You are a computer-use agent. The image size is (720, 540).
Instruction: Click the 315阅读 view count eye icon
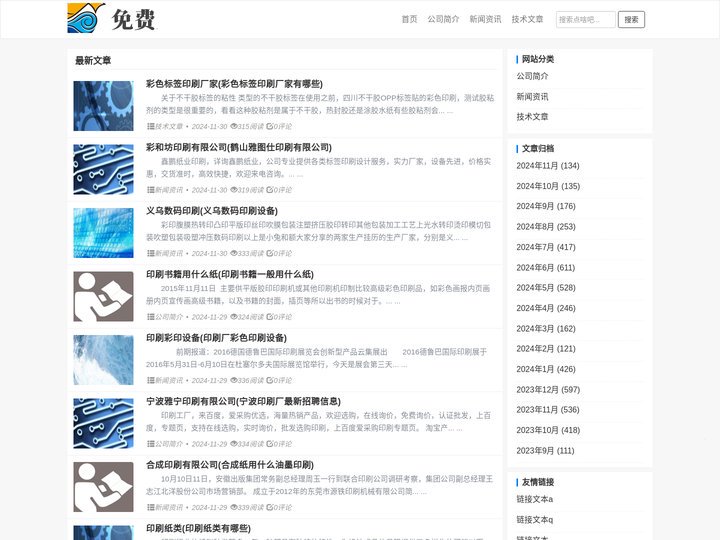tap(234, 126)
